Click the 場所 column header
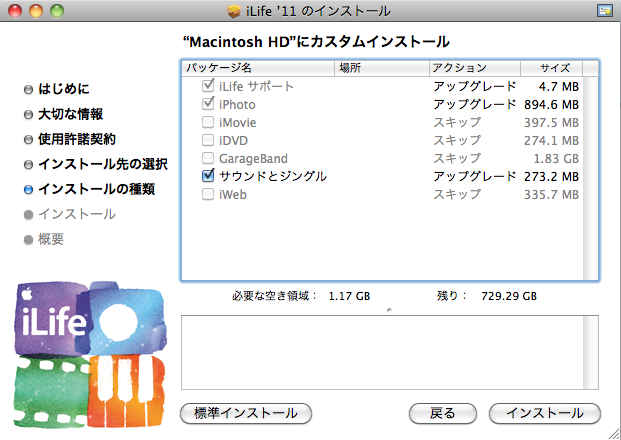This screenshot has height=440, width=621. point(382,68)
